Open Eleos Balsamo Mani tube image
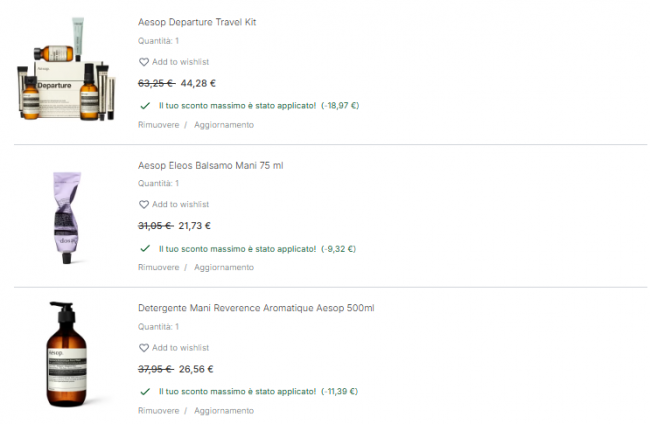Image resolution: width=650 pixels, height=424 pixels. [x=62, y=216]
